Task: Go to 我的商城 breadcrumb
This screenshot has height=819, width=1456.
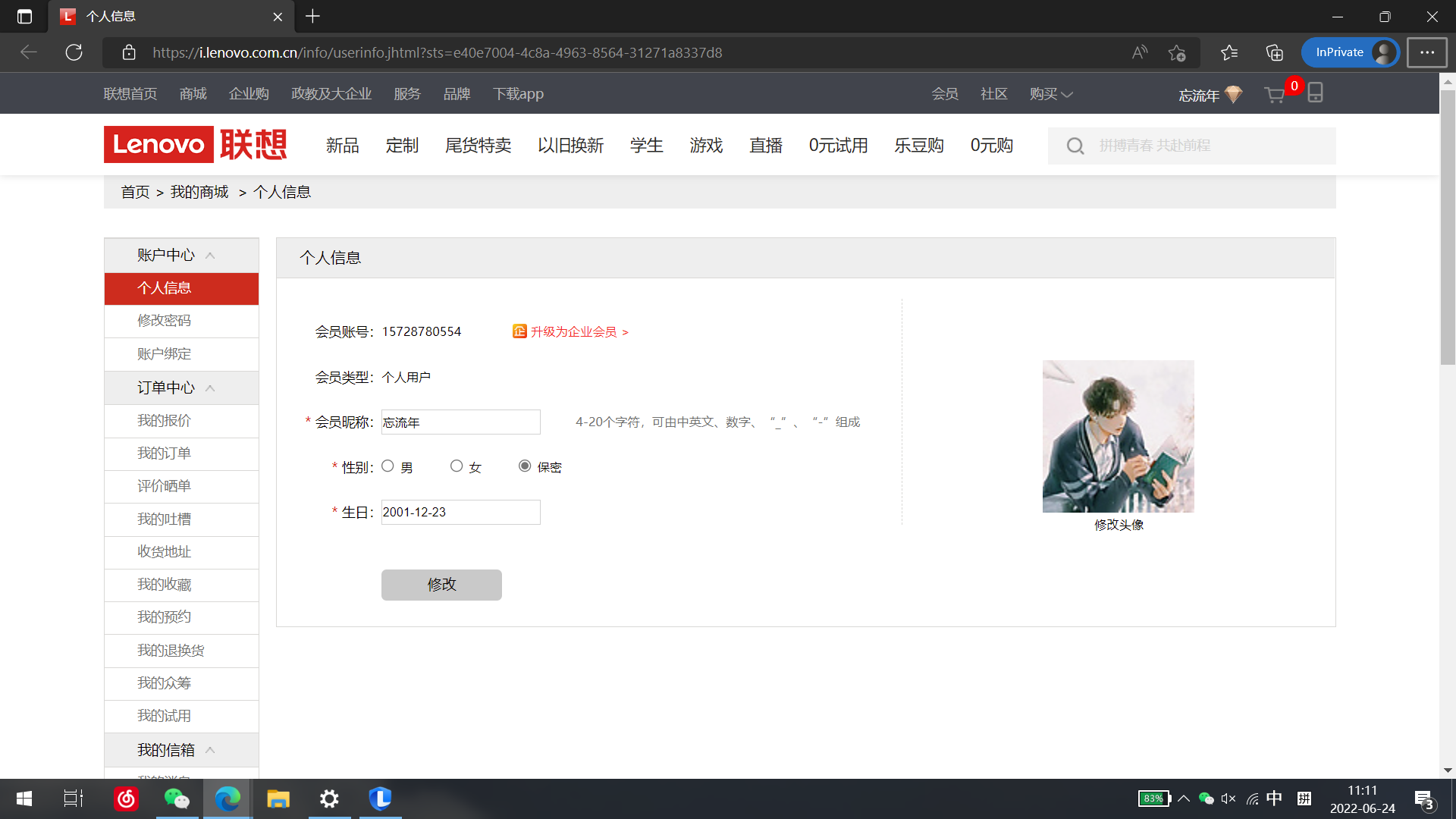Action: [199, 192]
